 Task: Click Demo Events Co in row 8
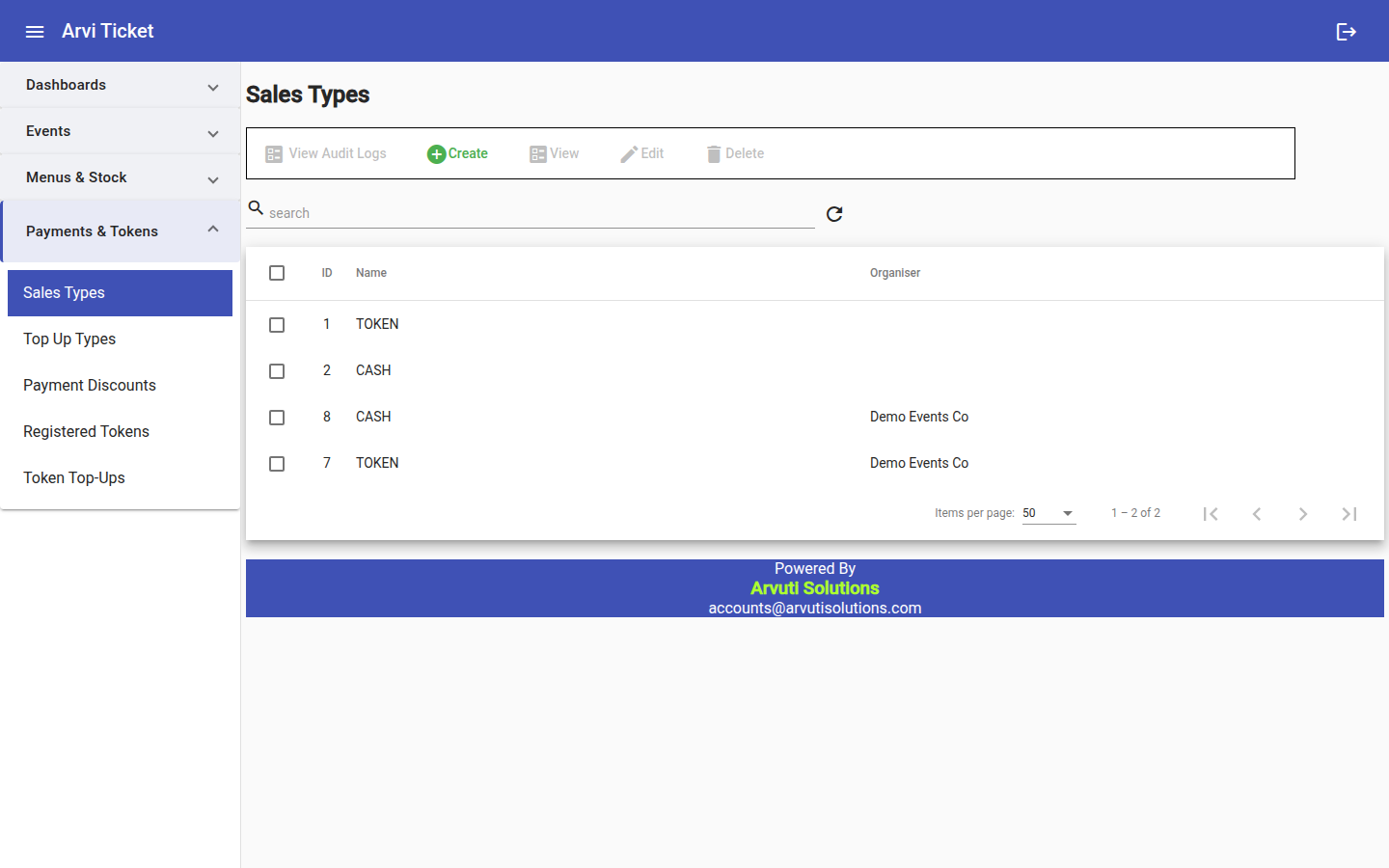919,417
